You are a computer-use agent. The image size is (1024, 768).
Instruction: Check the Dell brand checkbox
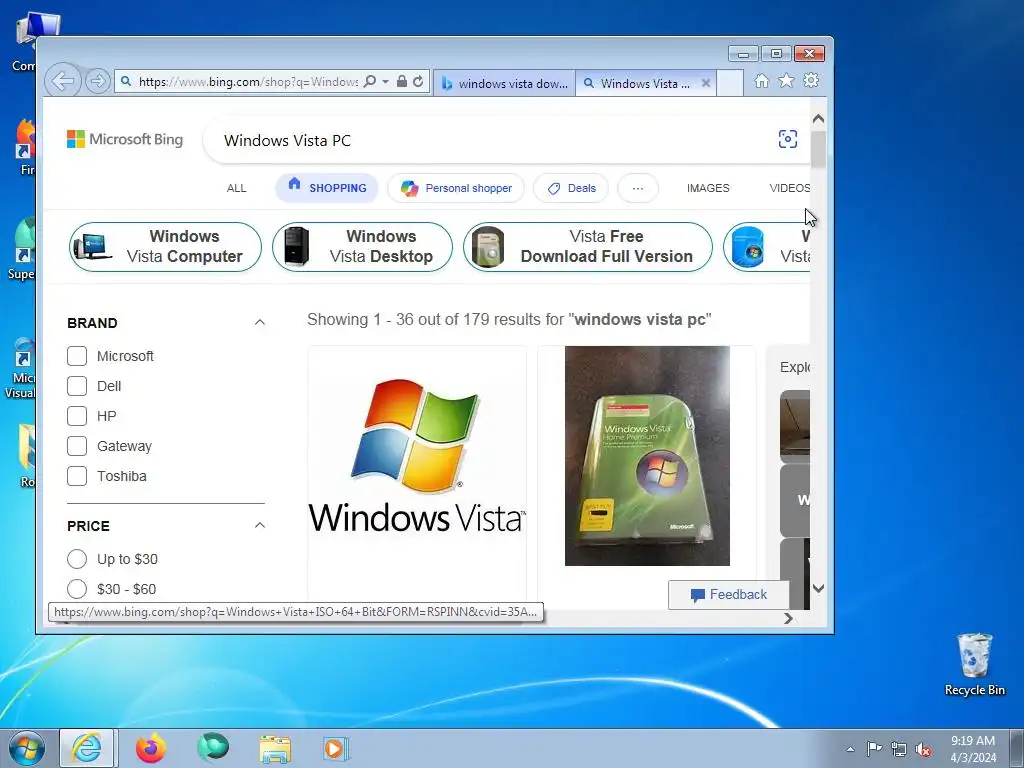(77, 386)
